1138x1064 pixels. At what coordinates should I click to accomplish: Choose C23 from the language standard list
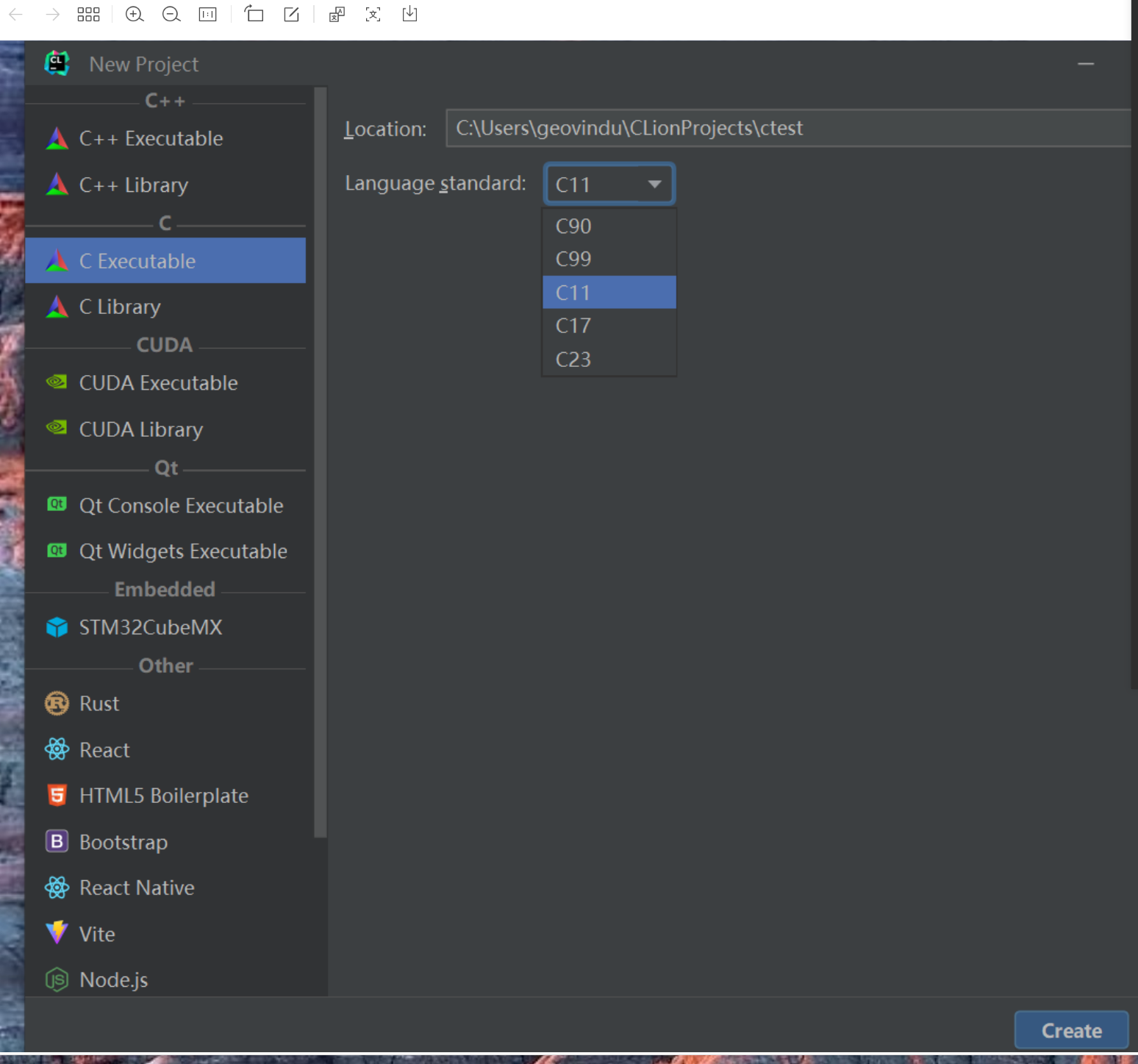[x=609, y=359]
